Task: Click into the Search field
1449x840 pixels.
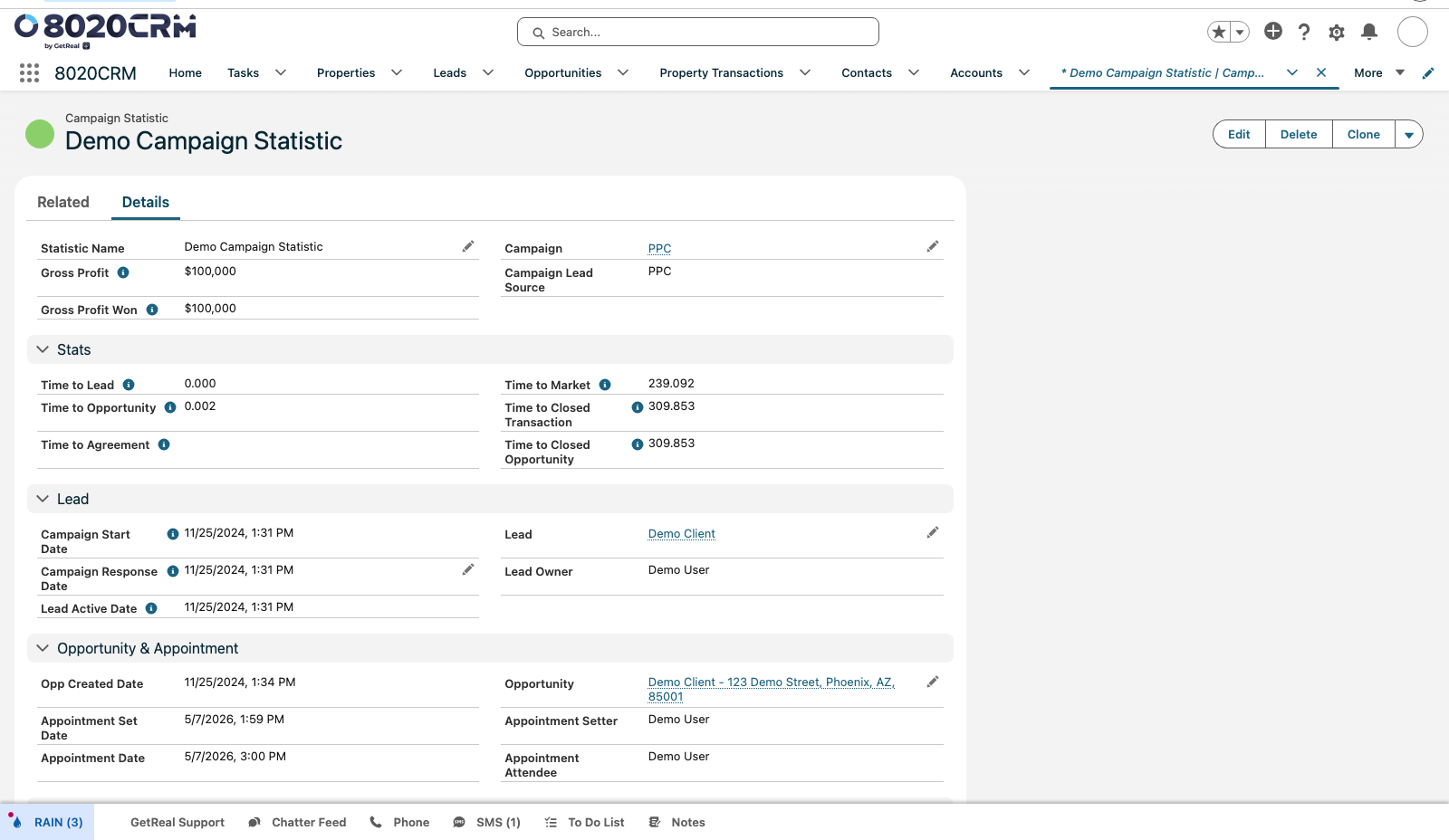Action: pyautogui.click(x=698, y=32)
